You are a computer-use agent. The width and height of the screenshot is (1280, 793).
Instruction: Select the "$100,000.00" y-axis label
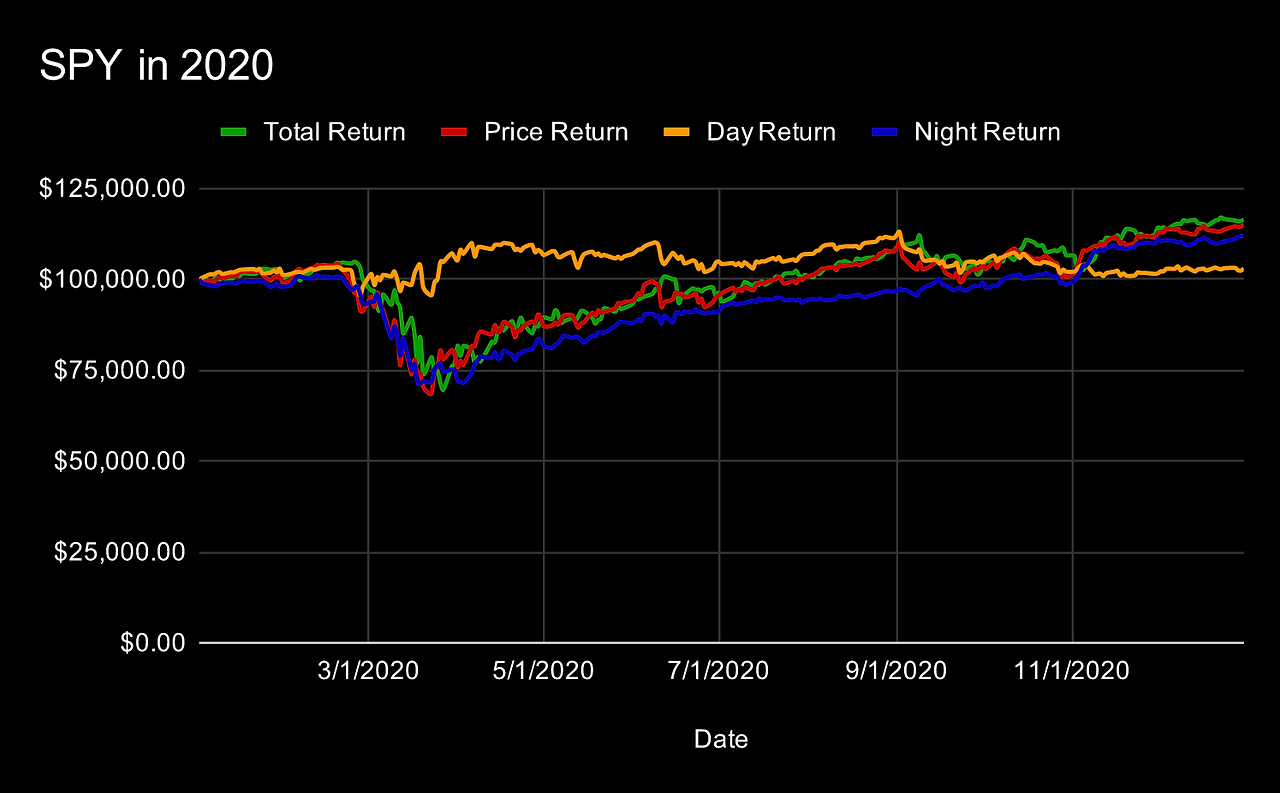pyautogui.click(x=112, y=279)
